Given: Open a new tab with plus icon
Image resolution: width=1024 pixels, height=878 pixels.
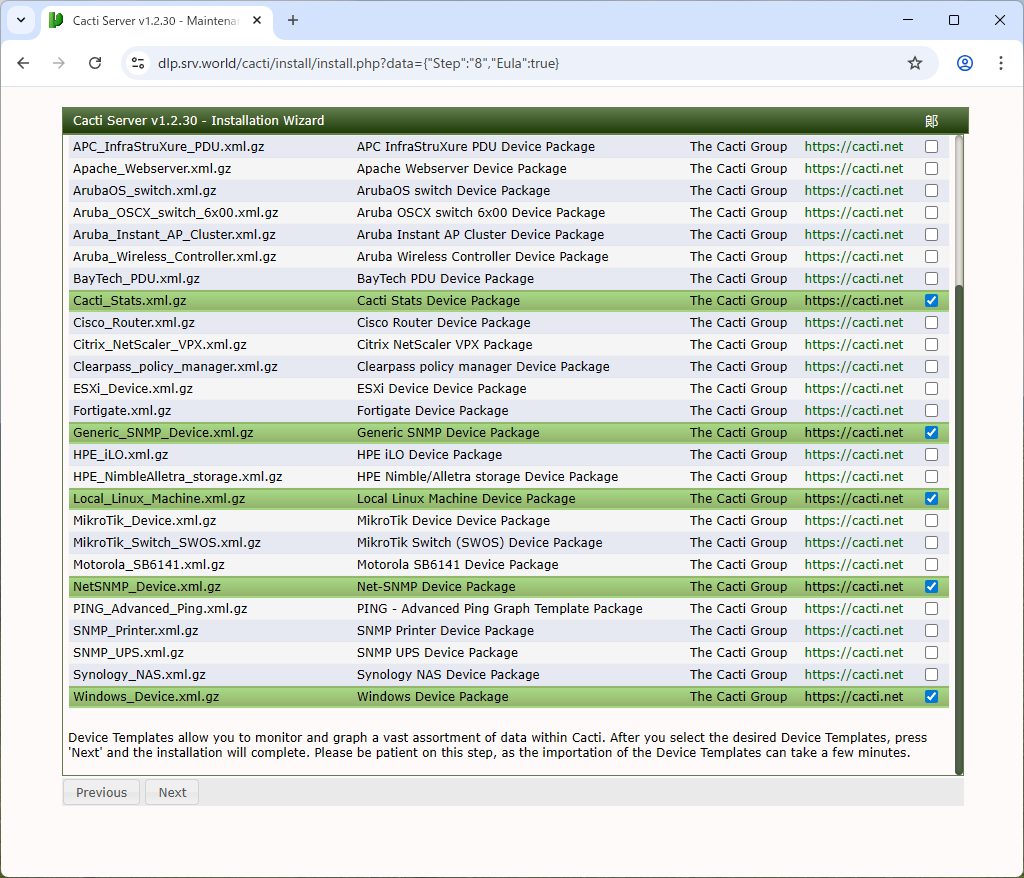Looking at the screenshot, I should [293, 20].
